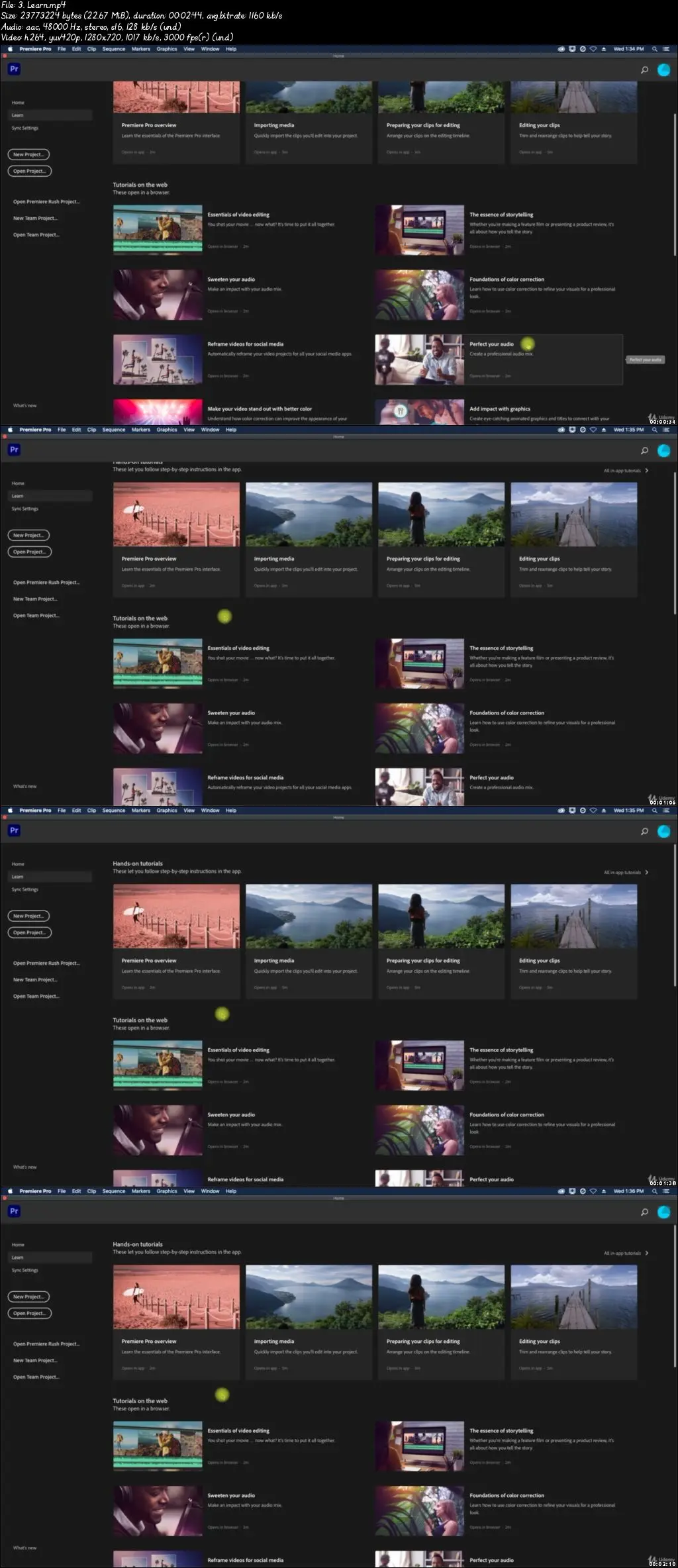Open the Apple menu in the top frame

[10, 49]
